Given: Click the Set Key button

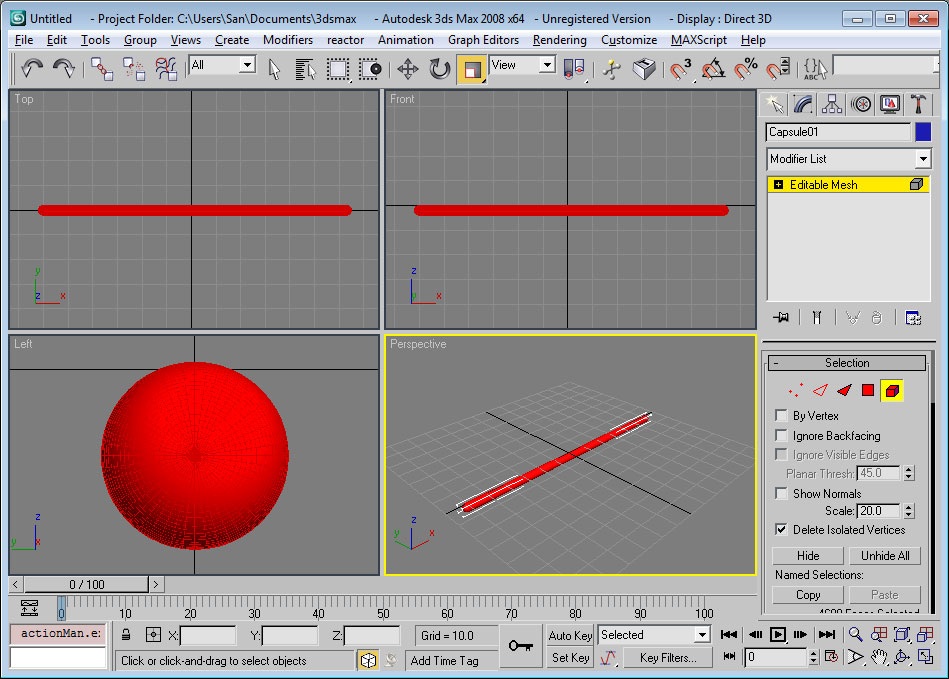Looking at the screenshot, I should (570, 658).
